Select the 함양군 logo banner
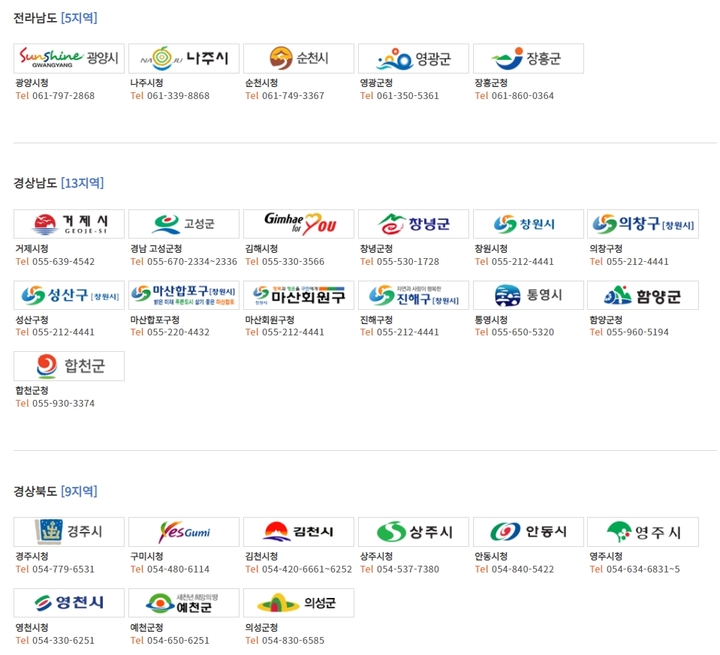Viewport: 720px width, 655px height. (x=643, y=295)
